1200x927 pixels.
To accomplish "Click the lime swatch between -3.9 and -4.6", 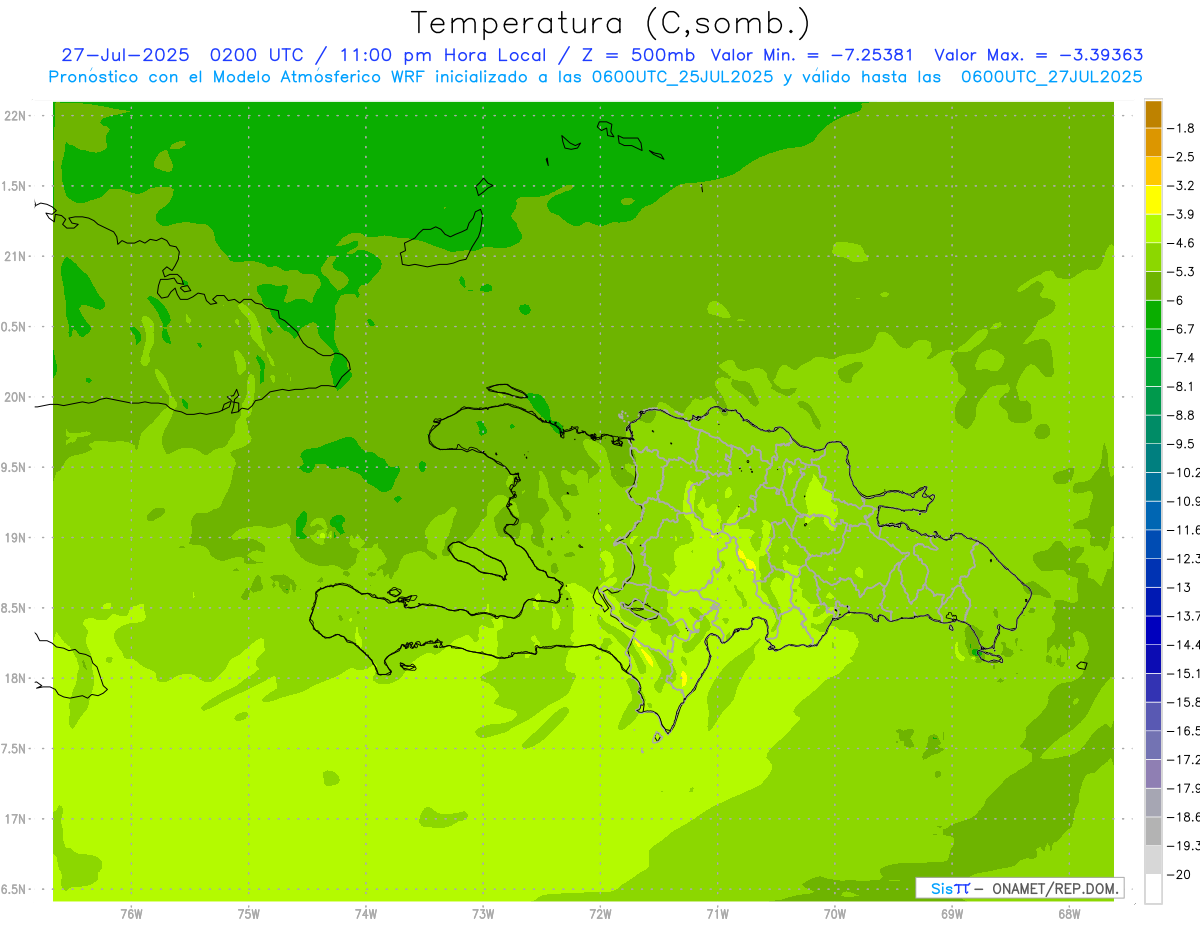I will (1153, 228).
